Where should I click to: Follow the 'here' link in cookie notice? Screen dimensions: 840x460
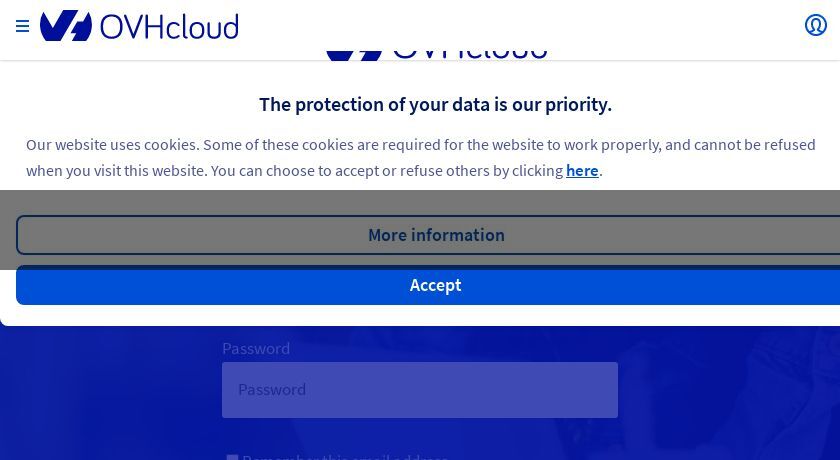(582, 170)
